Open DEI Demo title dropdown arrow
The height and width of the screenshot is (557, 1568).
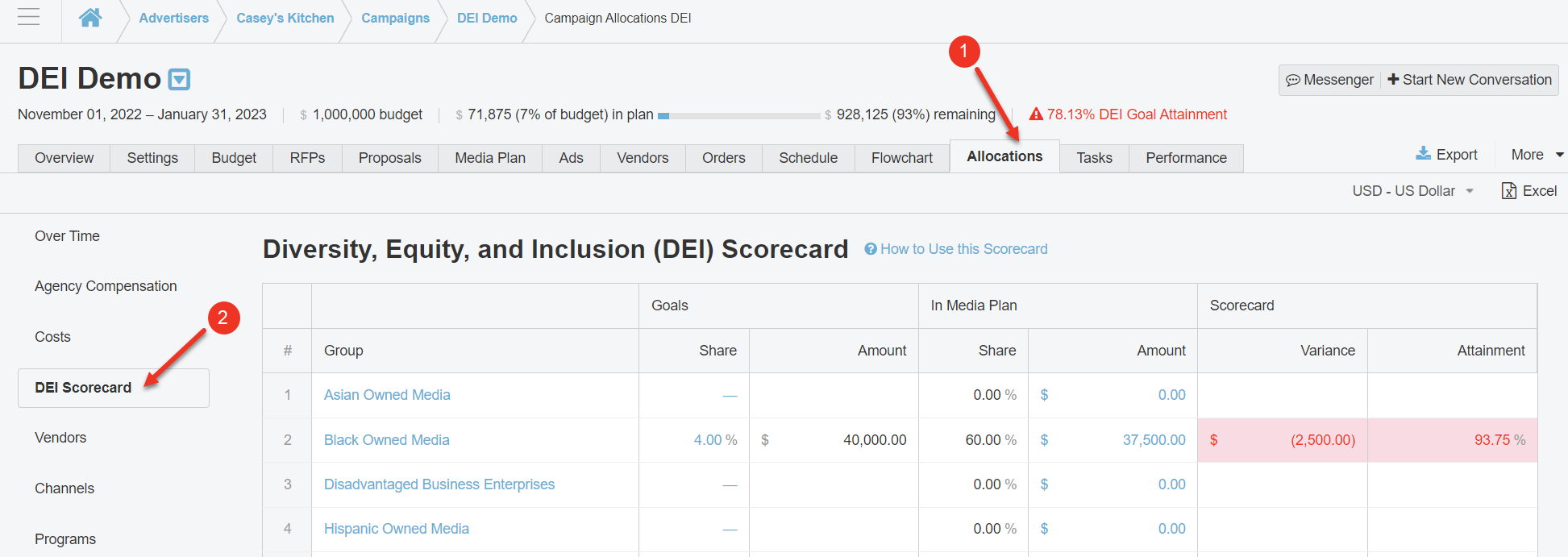(x=179, y=79)
